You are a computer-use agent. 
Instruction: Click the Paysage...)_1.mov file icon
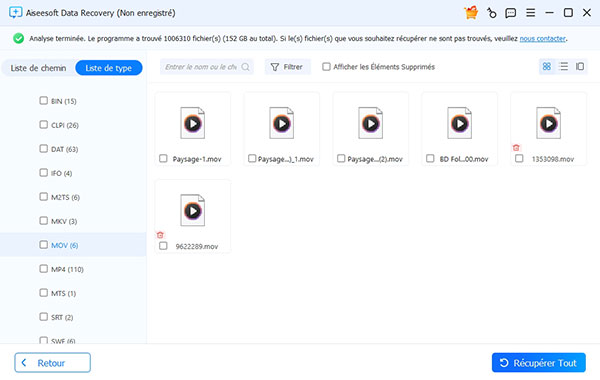pos(282,123)
